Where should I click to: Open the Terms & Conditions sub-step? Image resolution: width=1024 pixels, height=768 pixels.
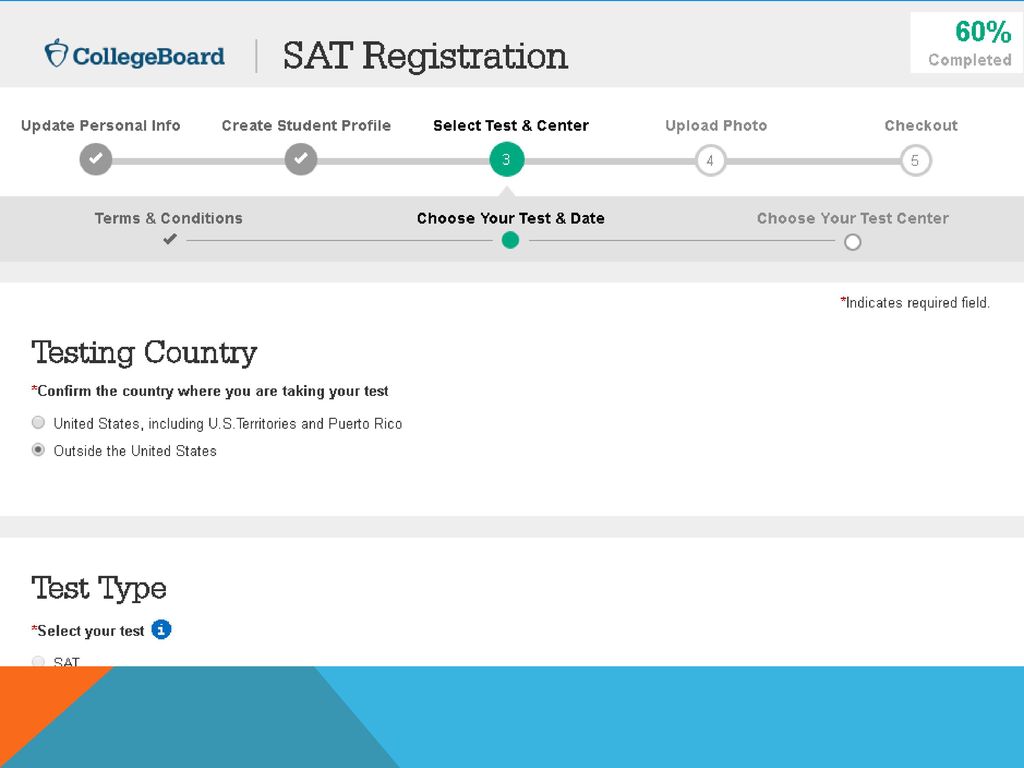point(168,218)
